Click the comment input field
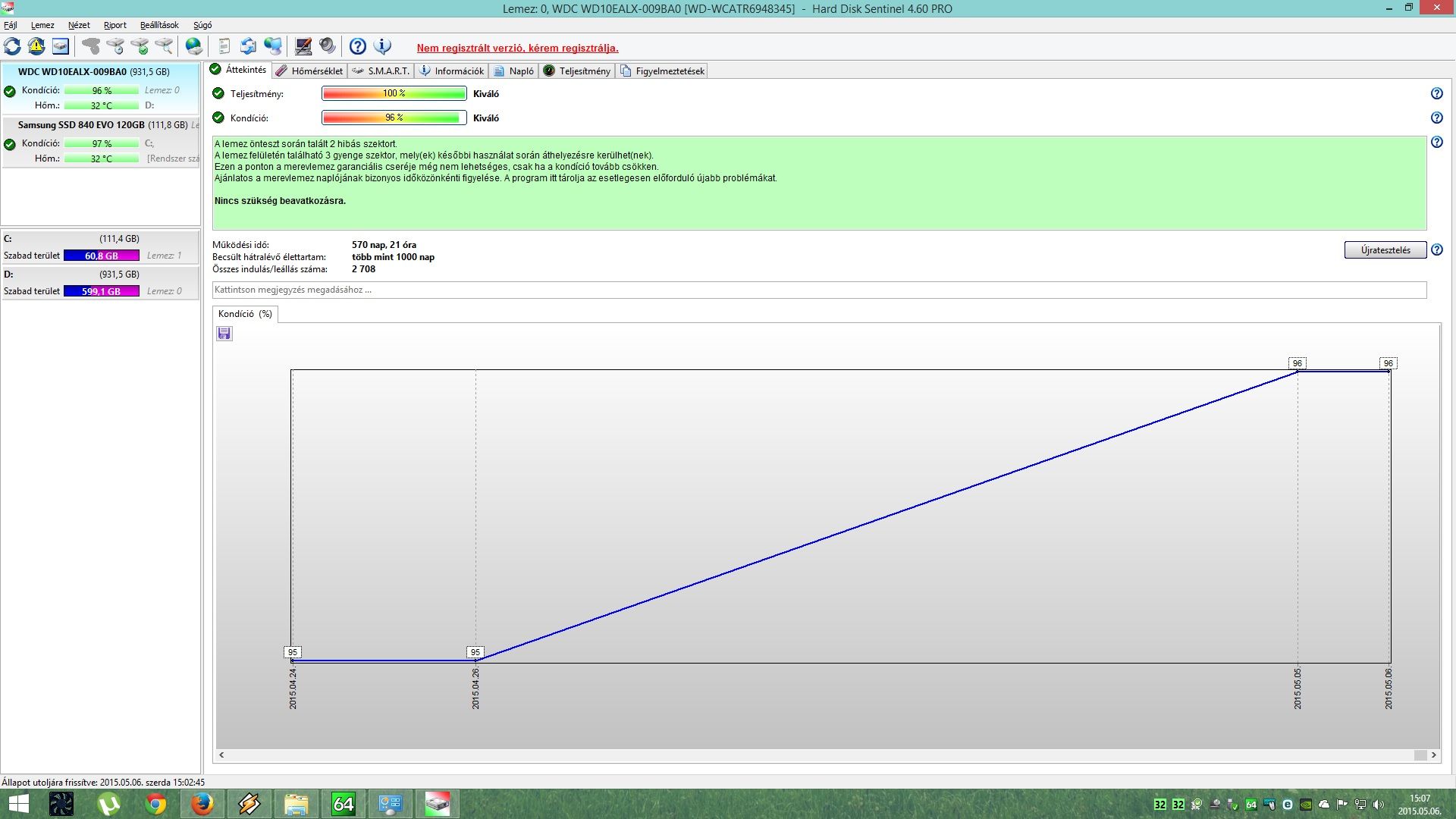Screen dimensions: 1456x819 coord(819,290)
